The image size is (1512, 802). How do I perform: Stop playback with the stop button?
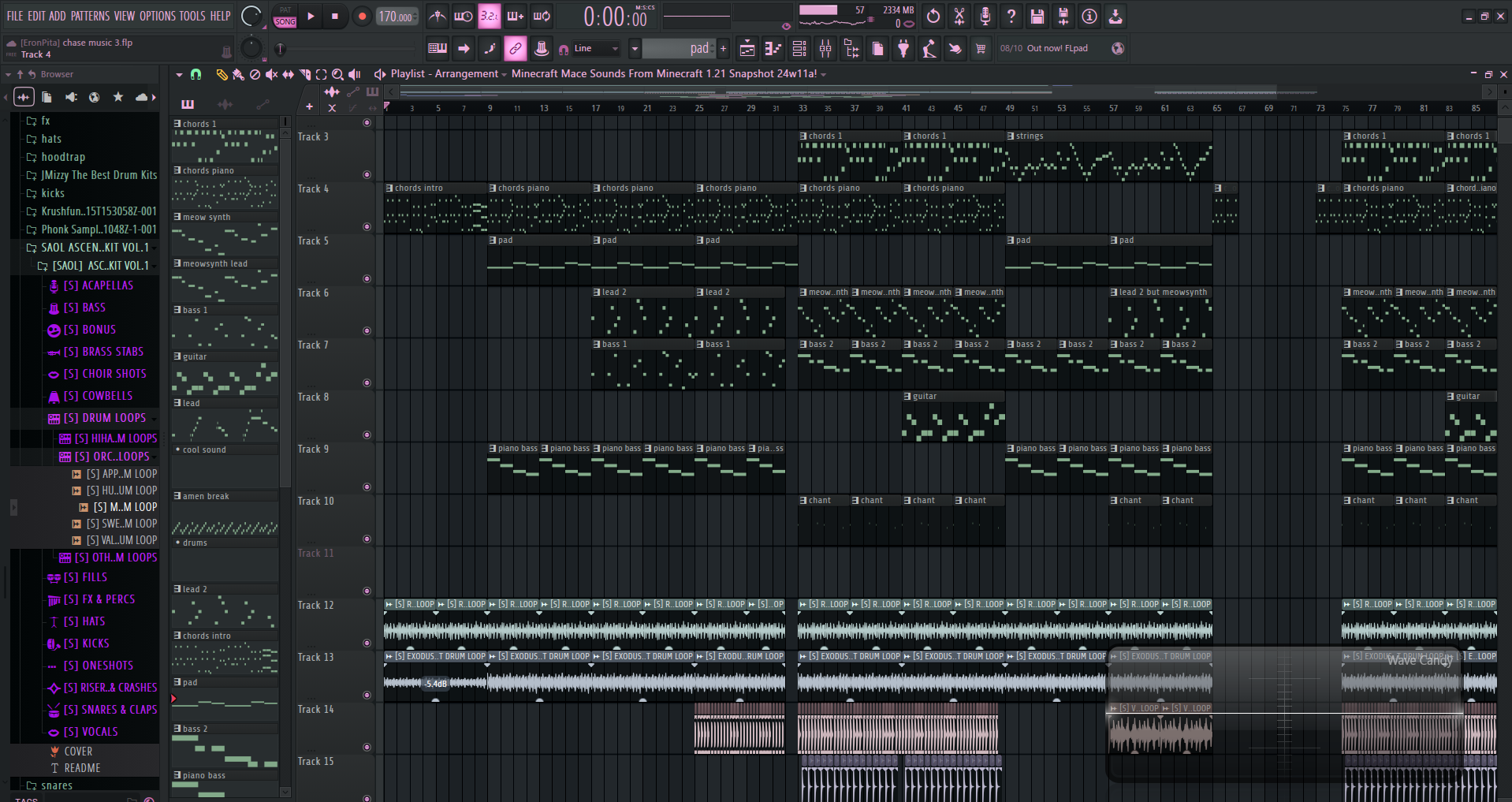[335, 16]
